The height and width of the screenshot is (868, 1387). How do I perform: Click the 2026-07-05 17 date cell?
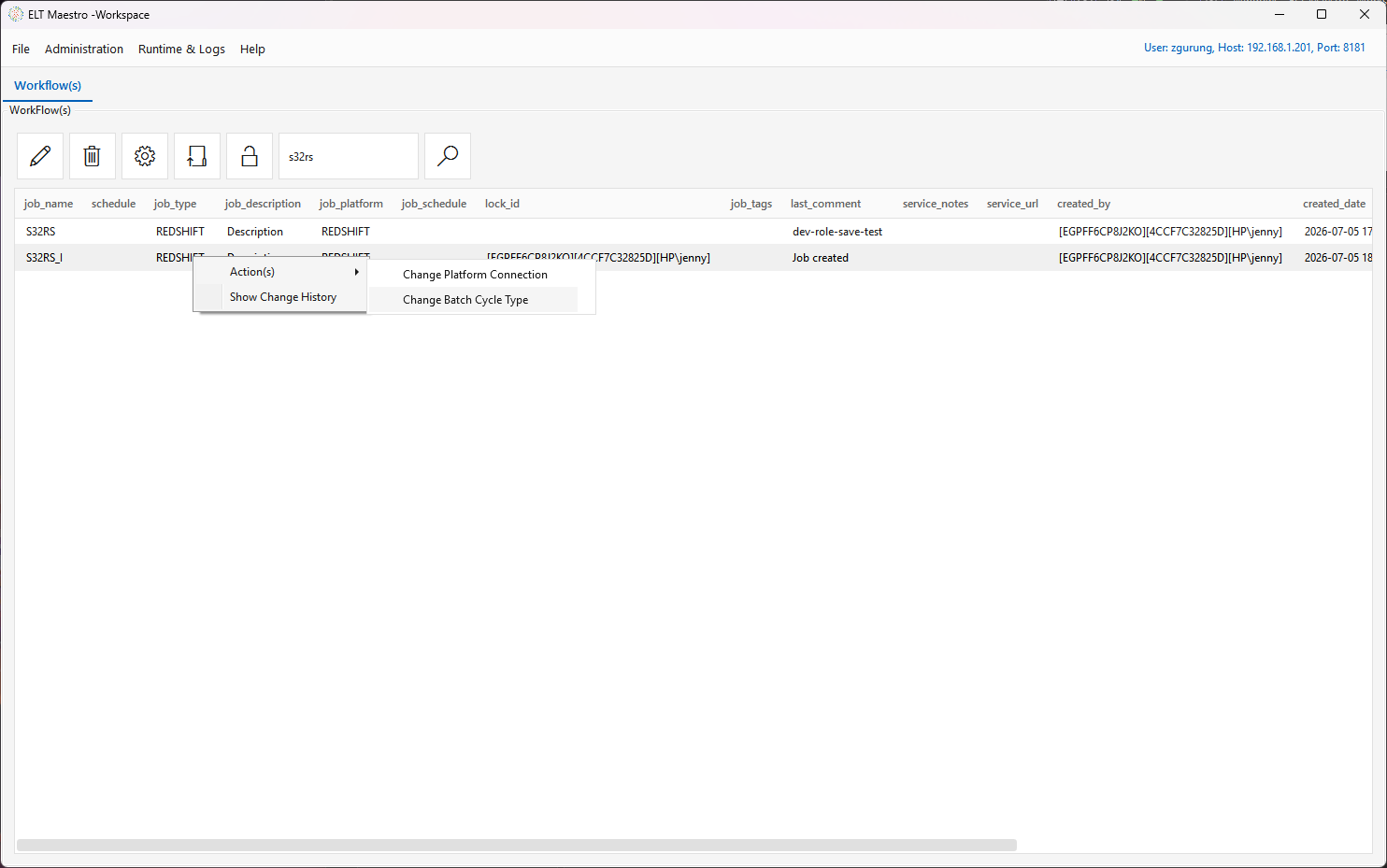[1337, 232]
